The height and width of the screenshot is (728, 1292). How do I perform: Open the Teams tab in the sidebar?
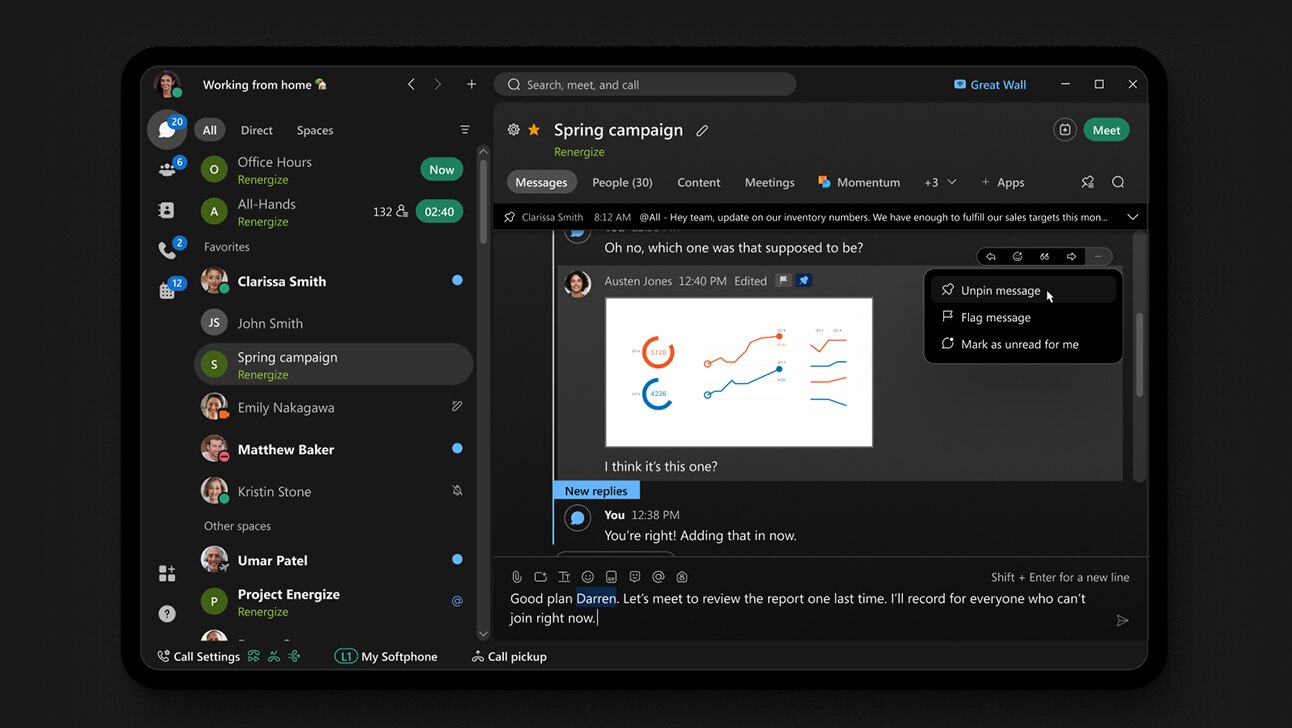click(167, 169)
